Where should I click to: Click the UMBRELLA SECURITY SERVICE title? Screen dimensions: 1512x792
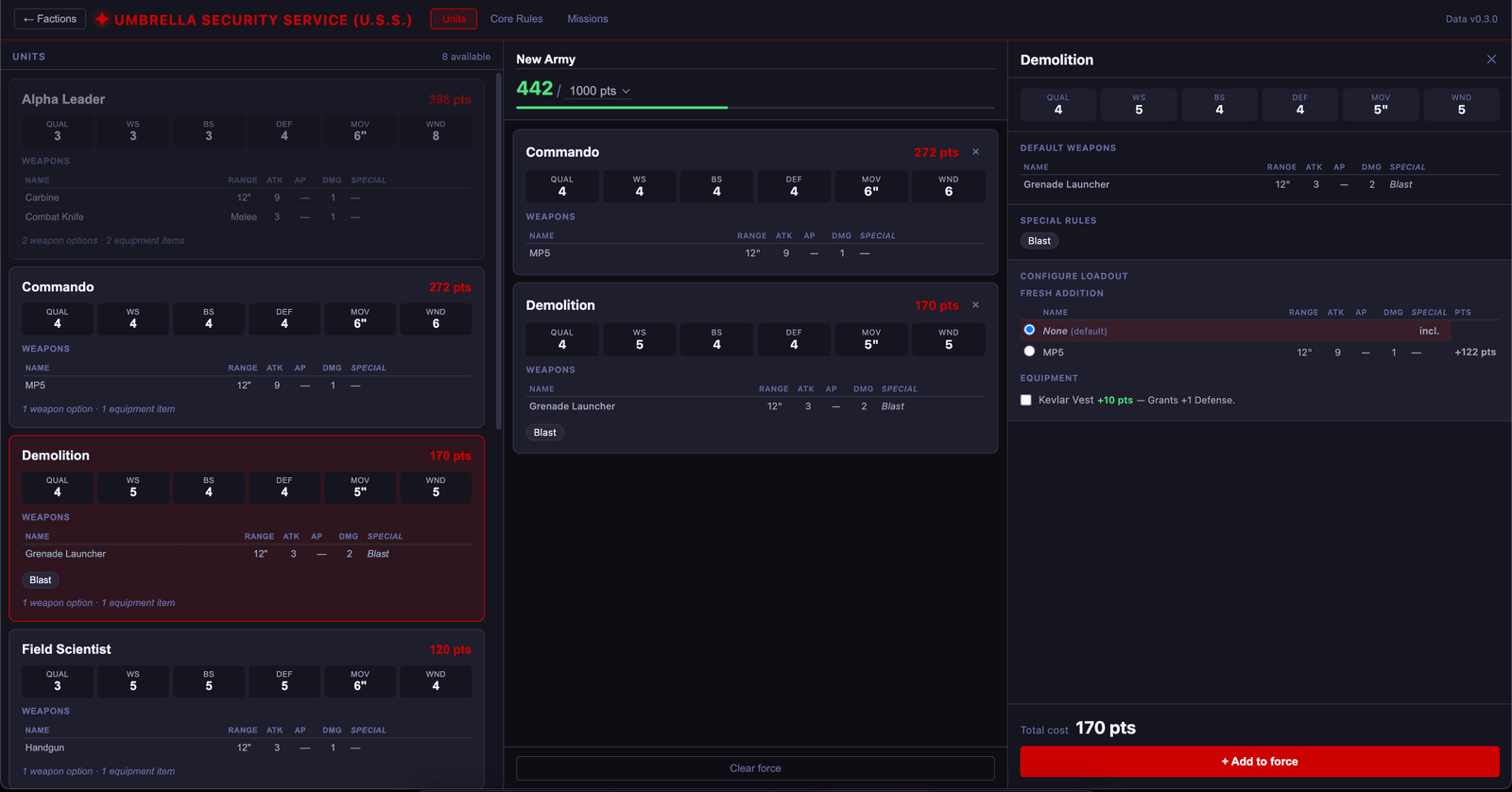coord(263,20)
